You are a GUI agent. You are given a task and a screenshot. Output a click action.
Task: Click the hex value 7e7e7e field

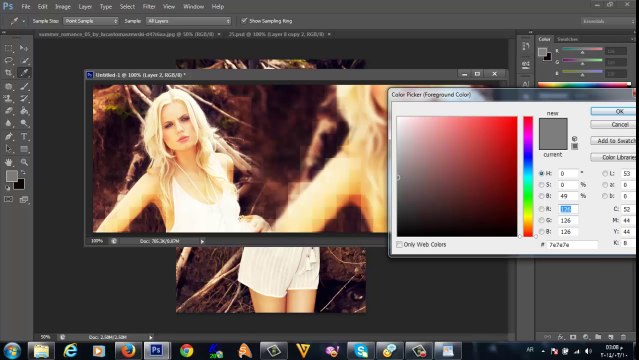click(x=573, y=245)
